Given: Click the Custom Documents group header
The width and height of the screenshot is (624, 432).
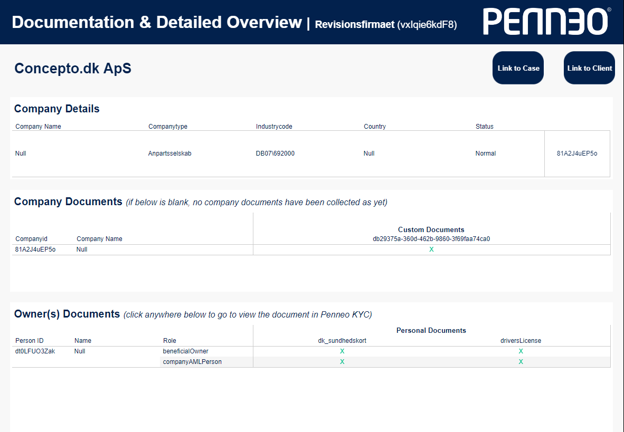Looking at the screenshot, I should pyautogui.click(x=431, y=230).
